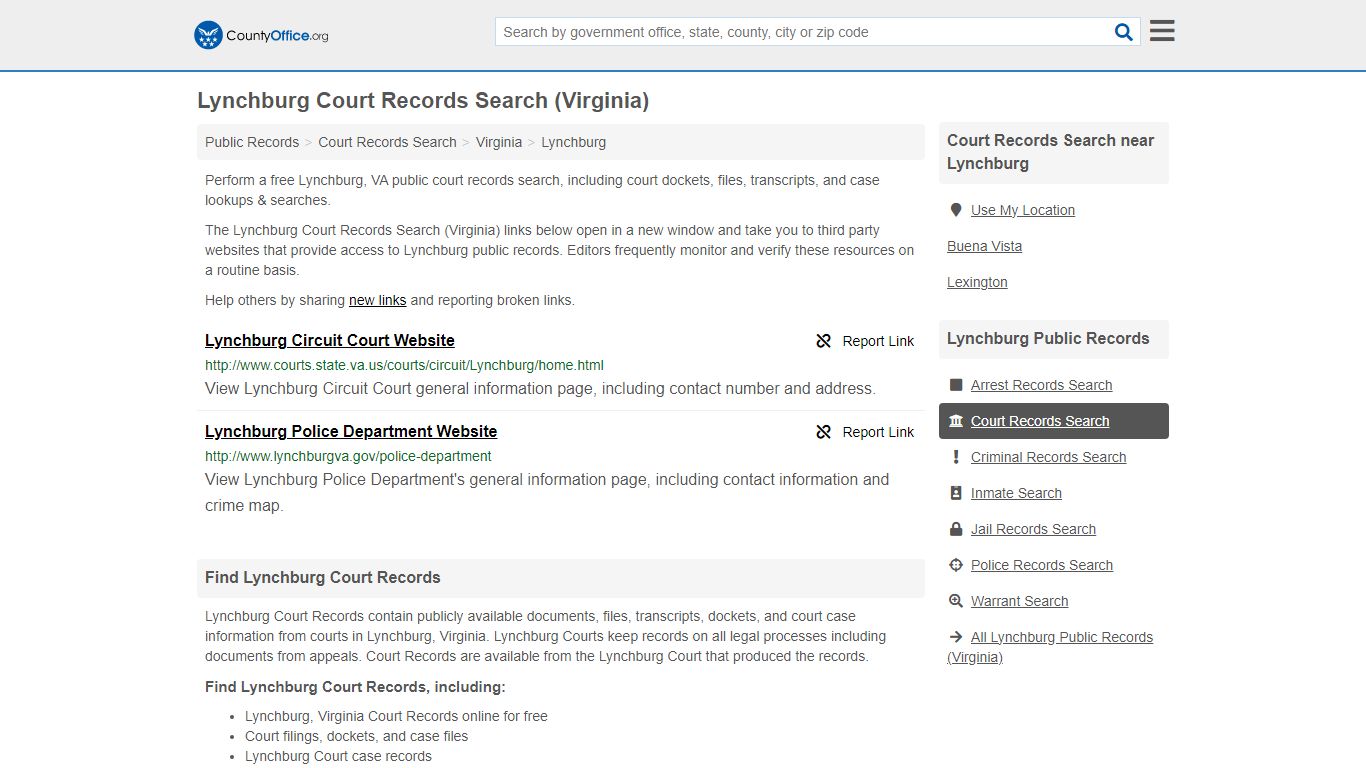Viewport: 1366px width, 768px height.
Task: Click the 'Find Lynchburg Court Records' section heading
Action: (323, 578)
